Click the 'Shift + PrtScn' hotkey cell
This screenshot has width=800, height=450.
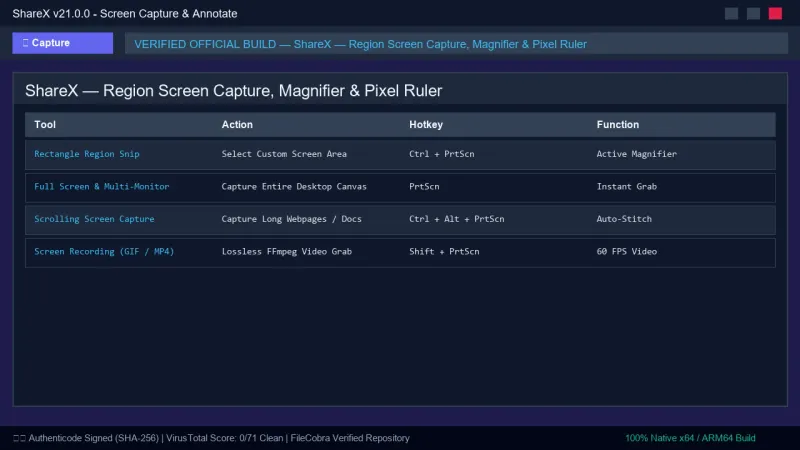tap(444, 252)
